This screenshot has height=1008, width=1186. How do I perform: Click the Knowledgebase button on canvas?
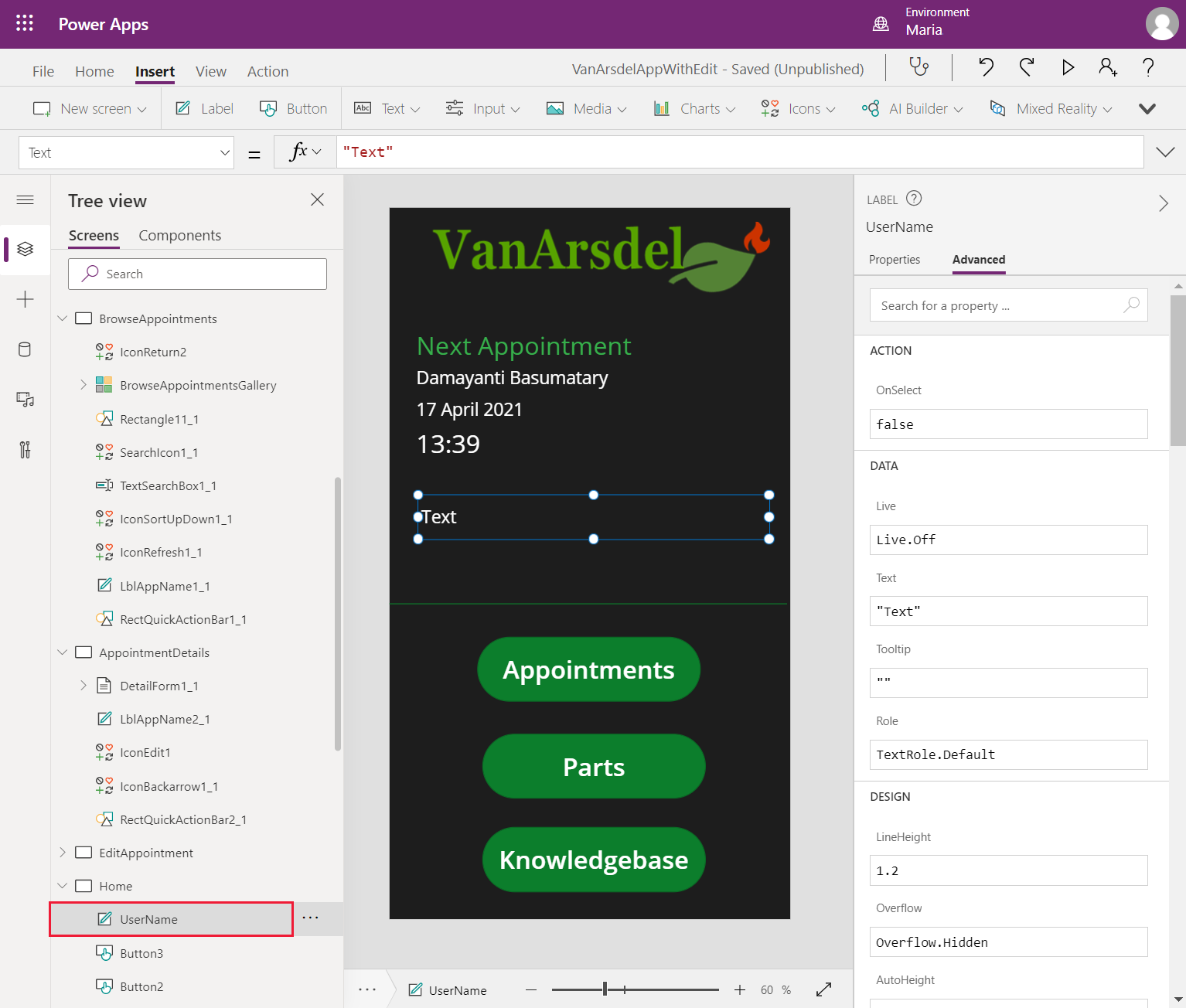tap(594, 860)
